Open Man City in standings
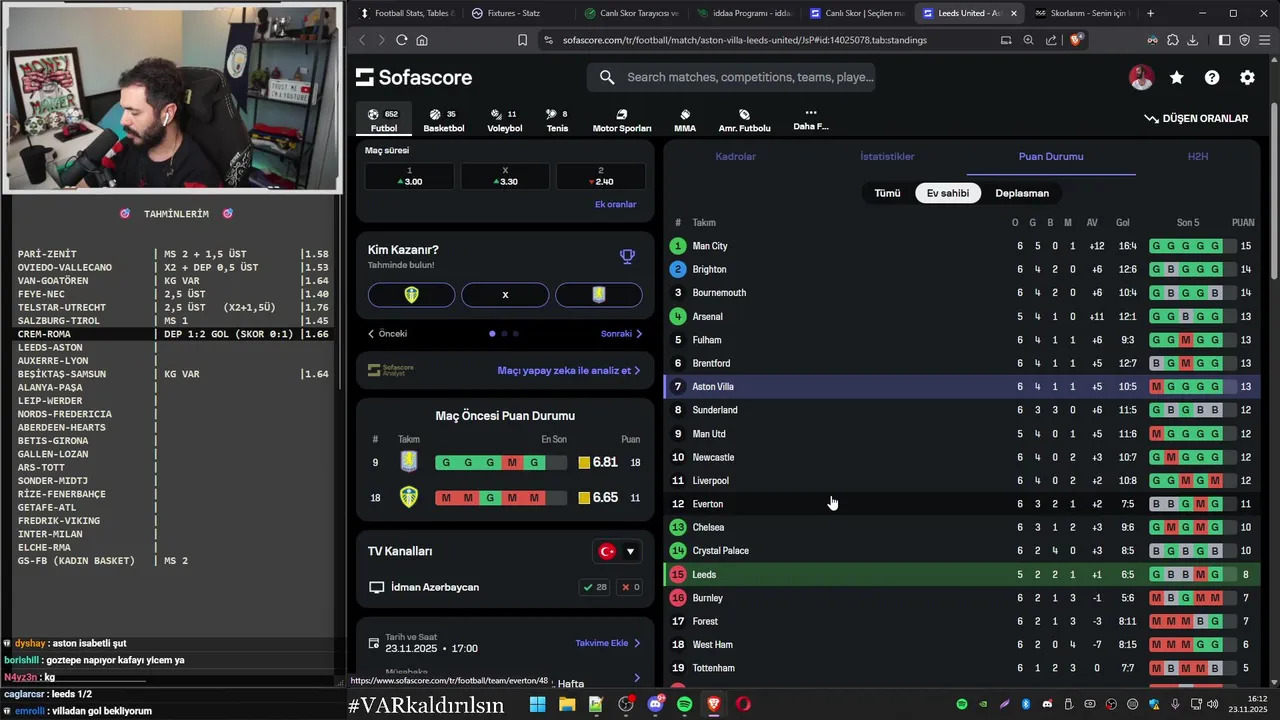 pos(961,246)
